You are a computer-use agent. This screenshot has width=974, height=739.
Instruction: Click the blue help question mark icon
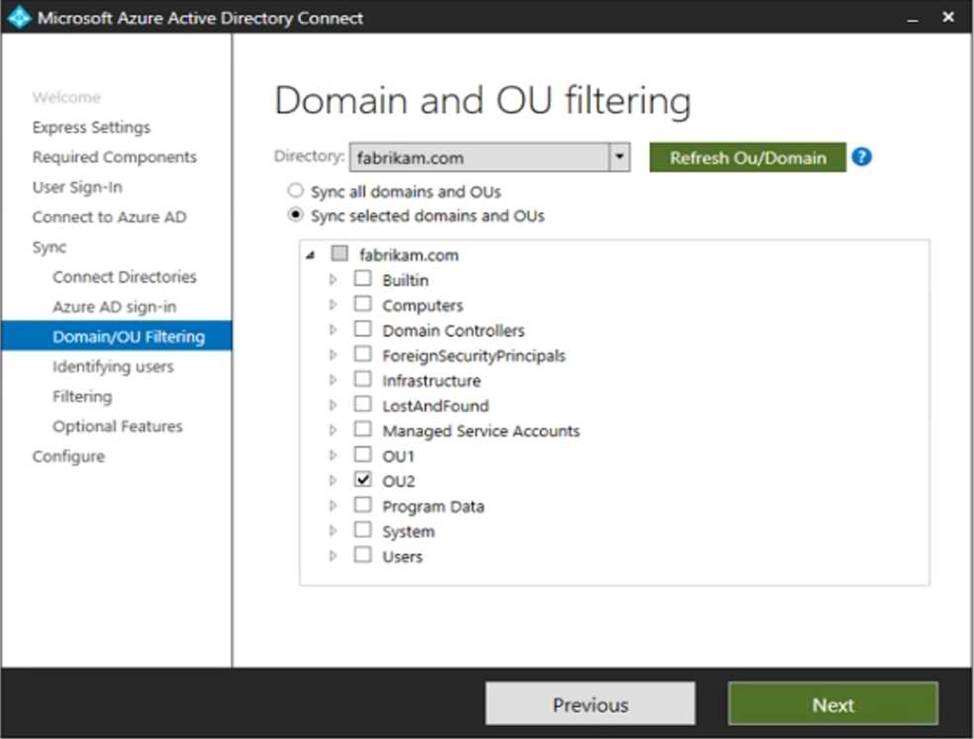[x=862, y=157]
